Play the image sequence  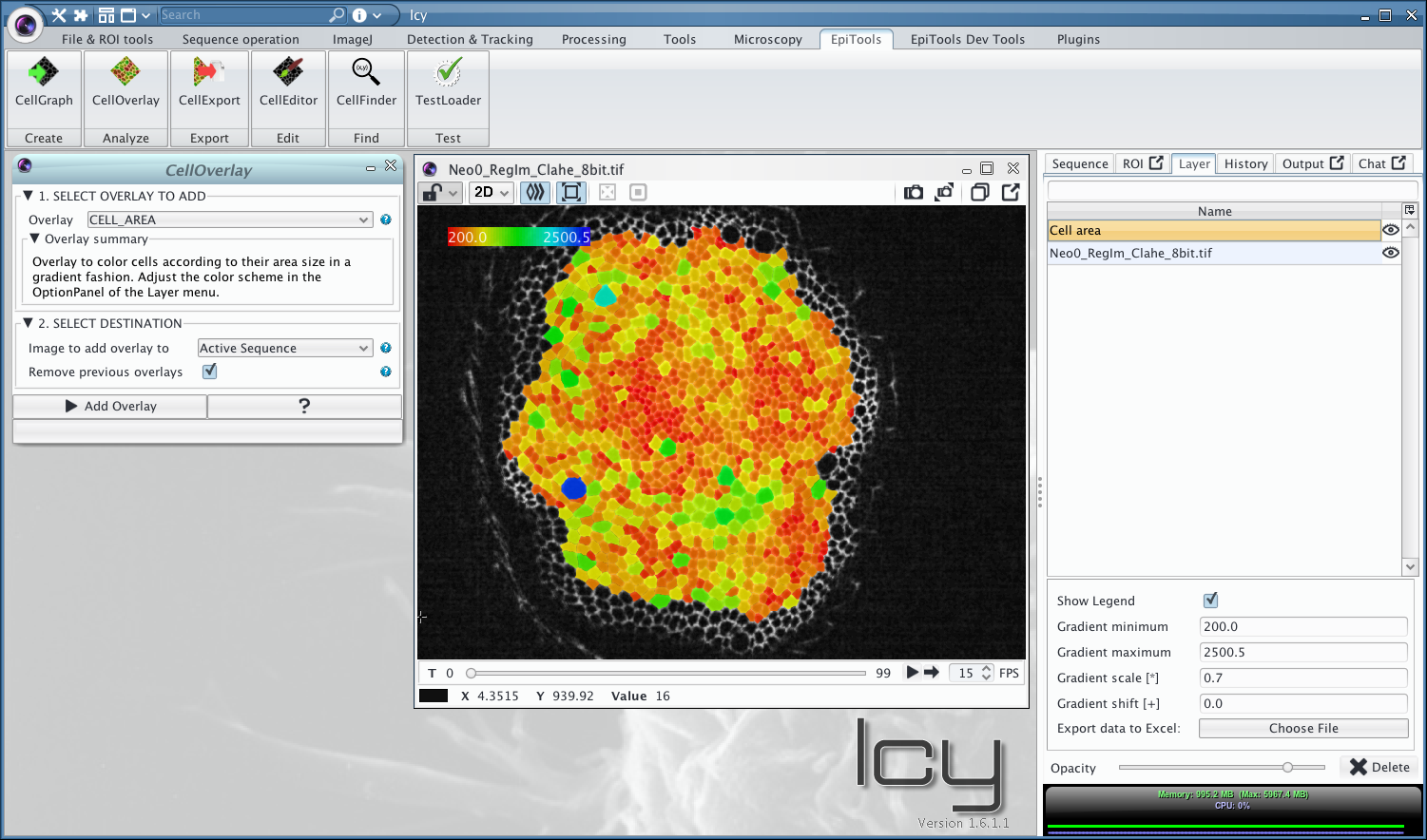click(x=913, y=672)
